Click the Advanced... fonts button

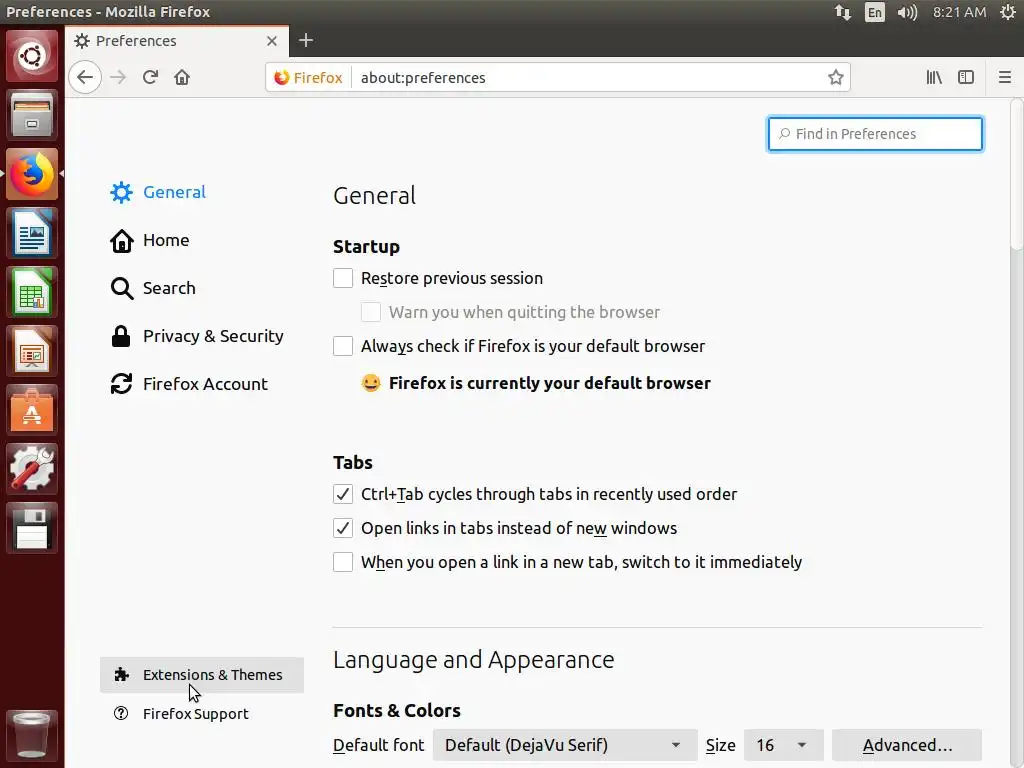pos(906,745)
